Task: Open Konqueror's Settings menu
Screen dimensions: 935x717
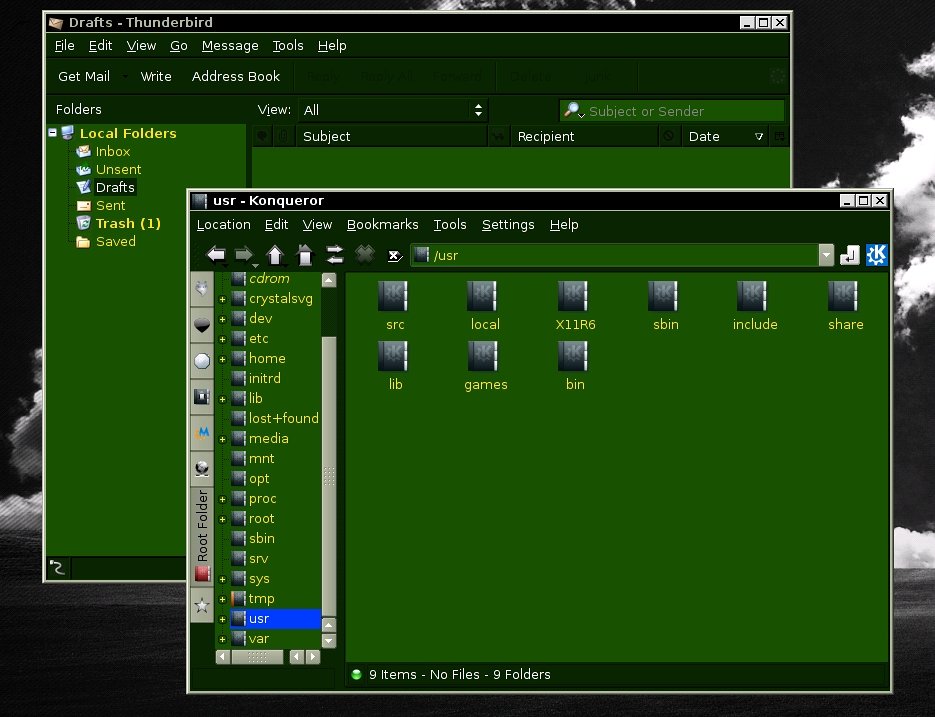Action: tap(508, 225)
